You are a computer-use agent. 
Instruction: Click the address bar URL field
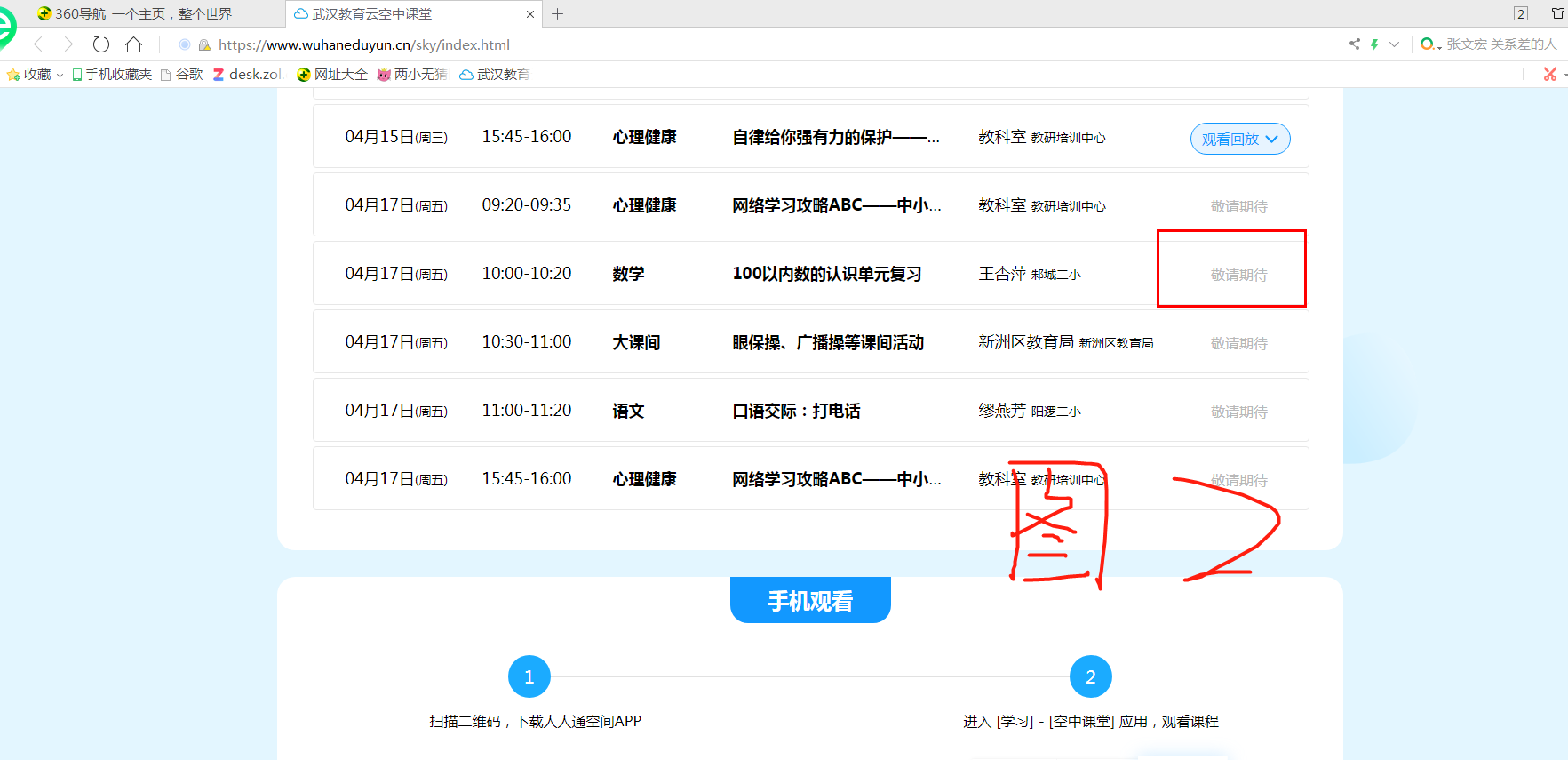click(x=364, y=45)
